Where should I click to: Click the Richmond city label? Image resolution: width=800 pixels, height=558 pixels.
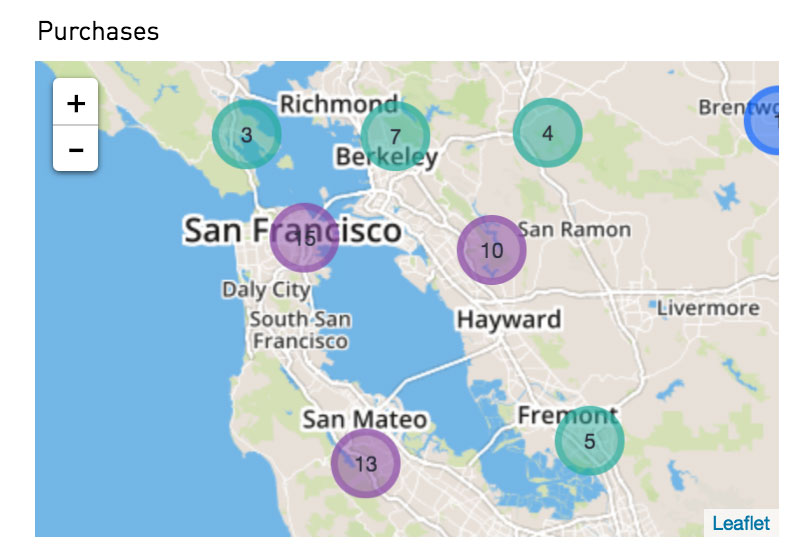[339, 104]
